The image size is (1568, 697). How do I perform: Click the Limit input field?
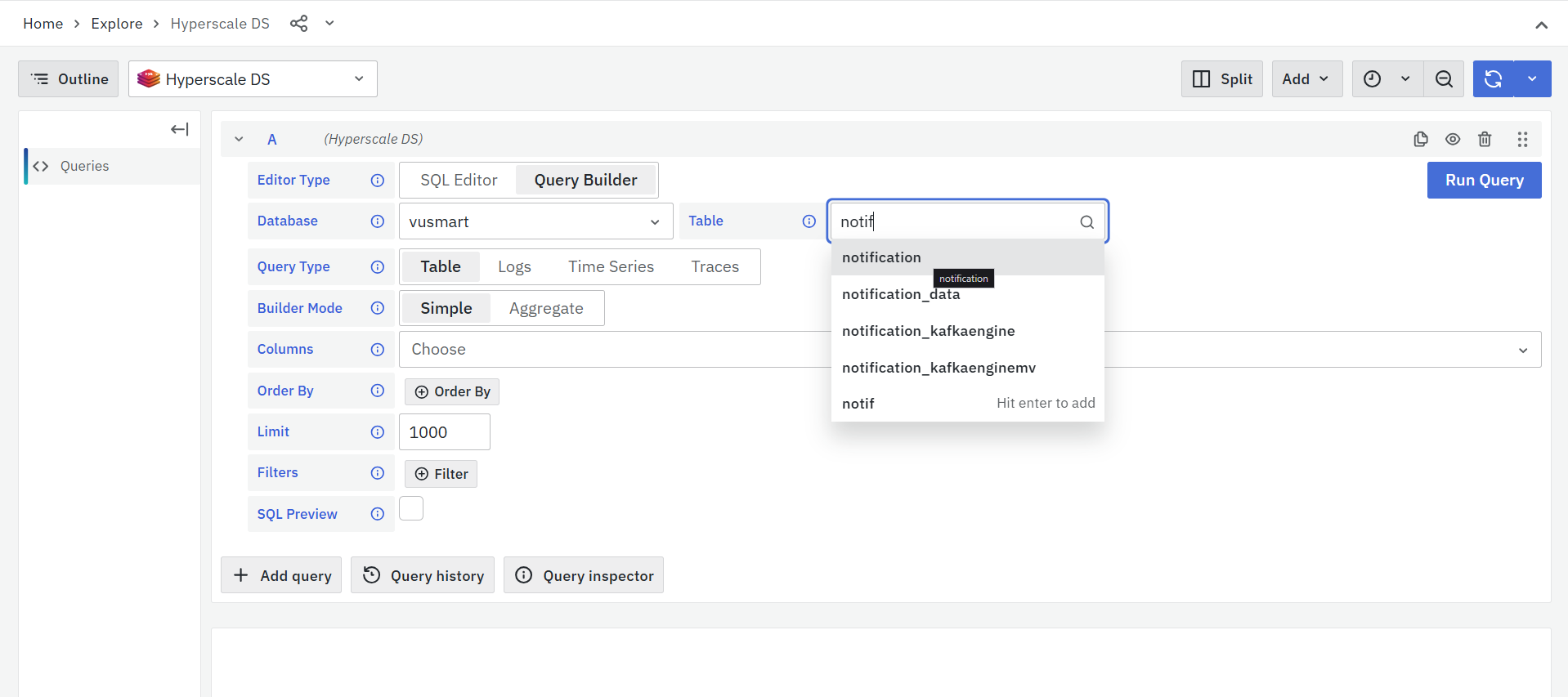coord(444,432)
